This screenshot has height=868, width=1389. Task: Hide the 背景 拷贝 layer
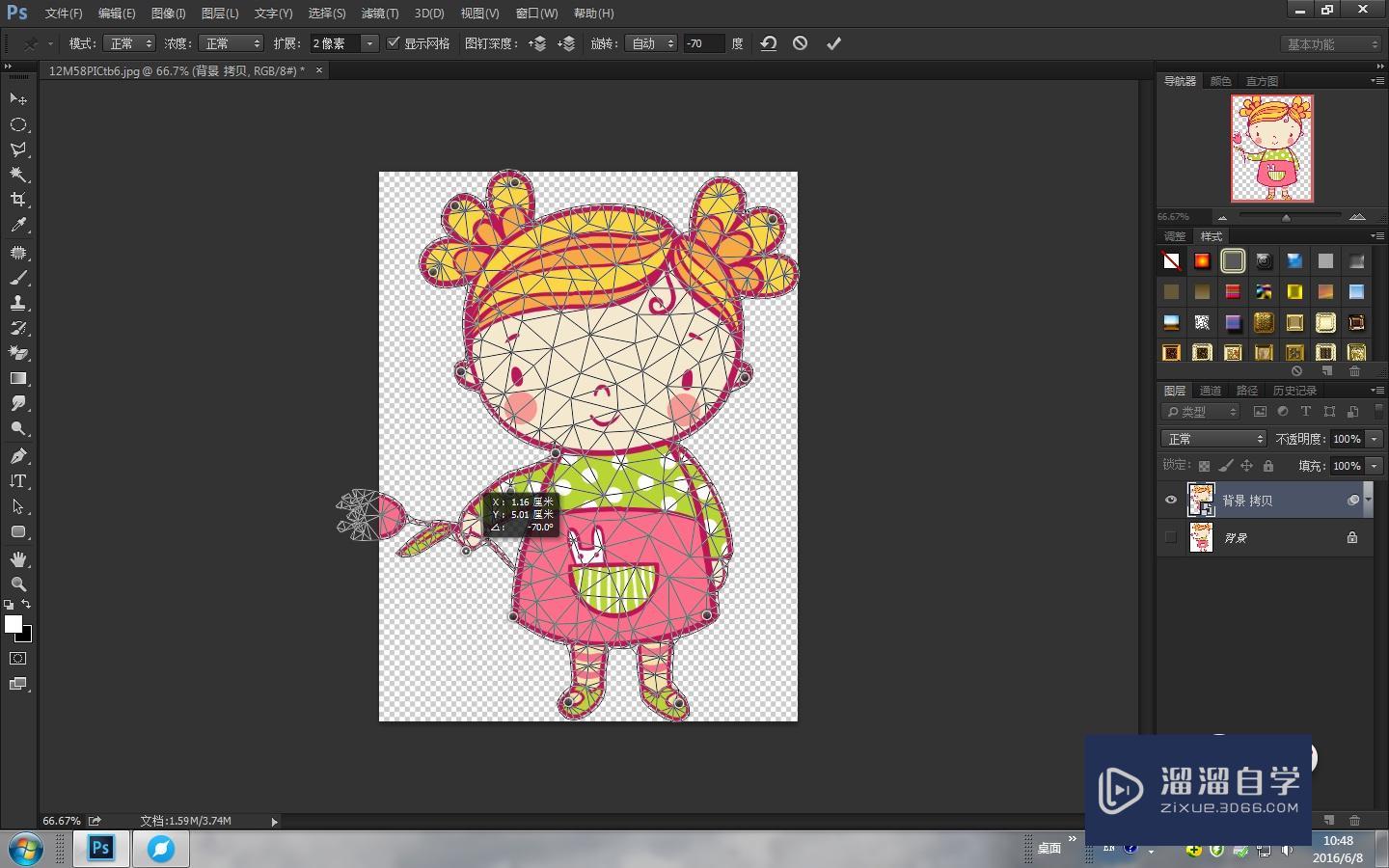[1171, 500]
